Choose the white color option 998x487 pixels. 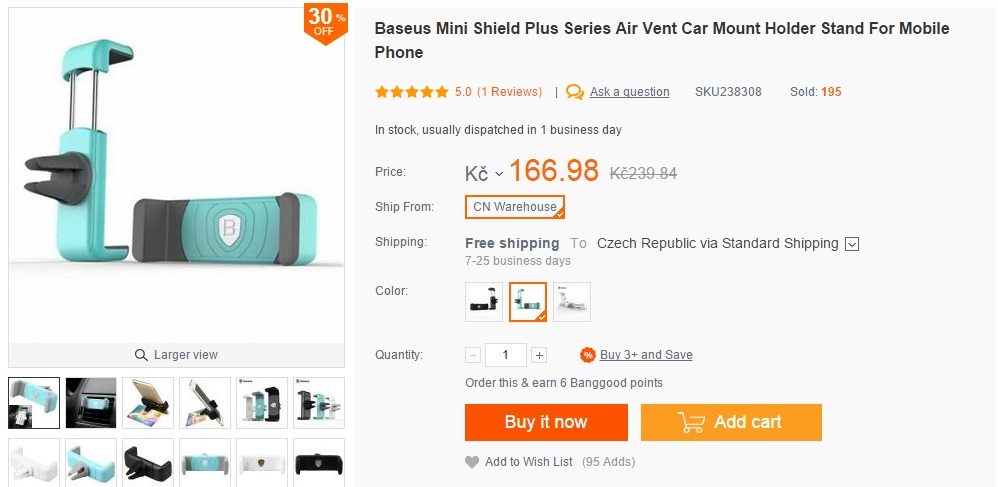(x=572, y=302)
